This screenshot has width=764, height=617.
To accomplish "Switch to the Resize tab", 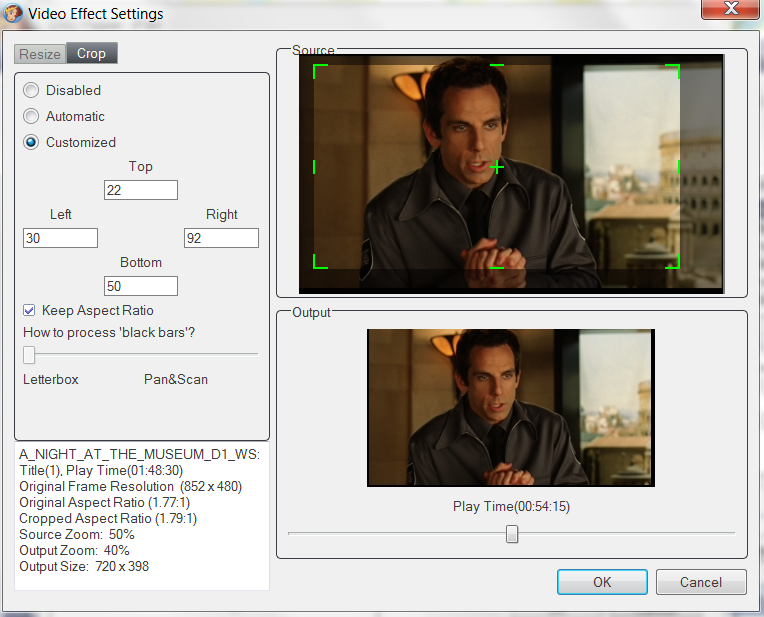I will coord(39,53).
